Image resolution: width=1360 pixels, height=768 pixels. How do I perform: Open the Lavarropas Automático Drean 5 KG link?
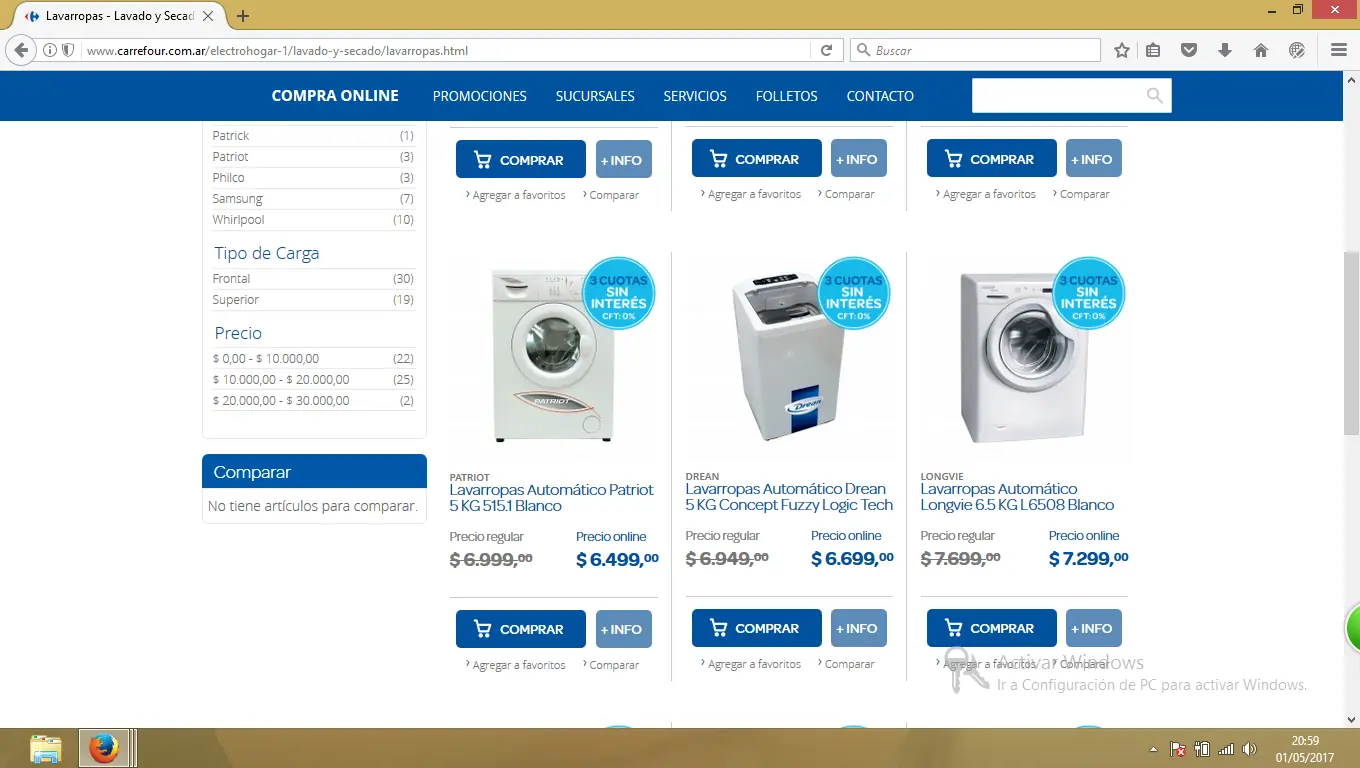tap(789, 497)
